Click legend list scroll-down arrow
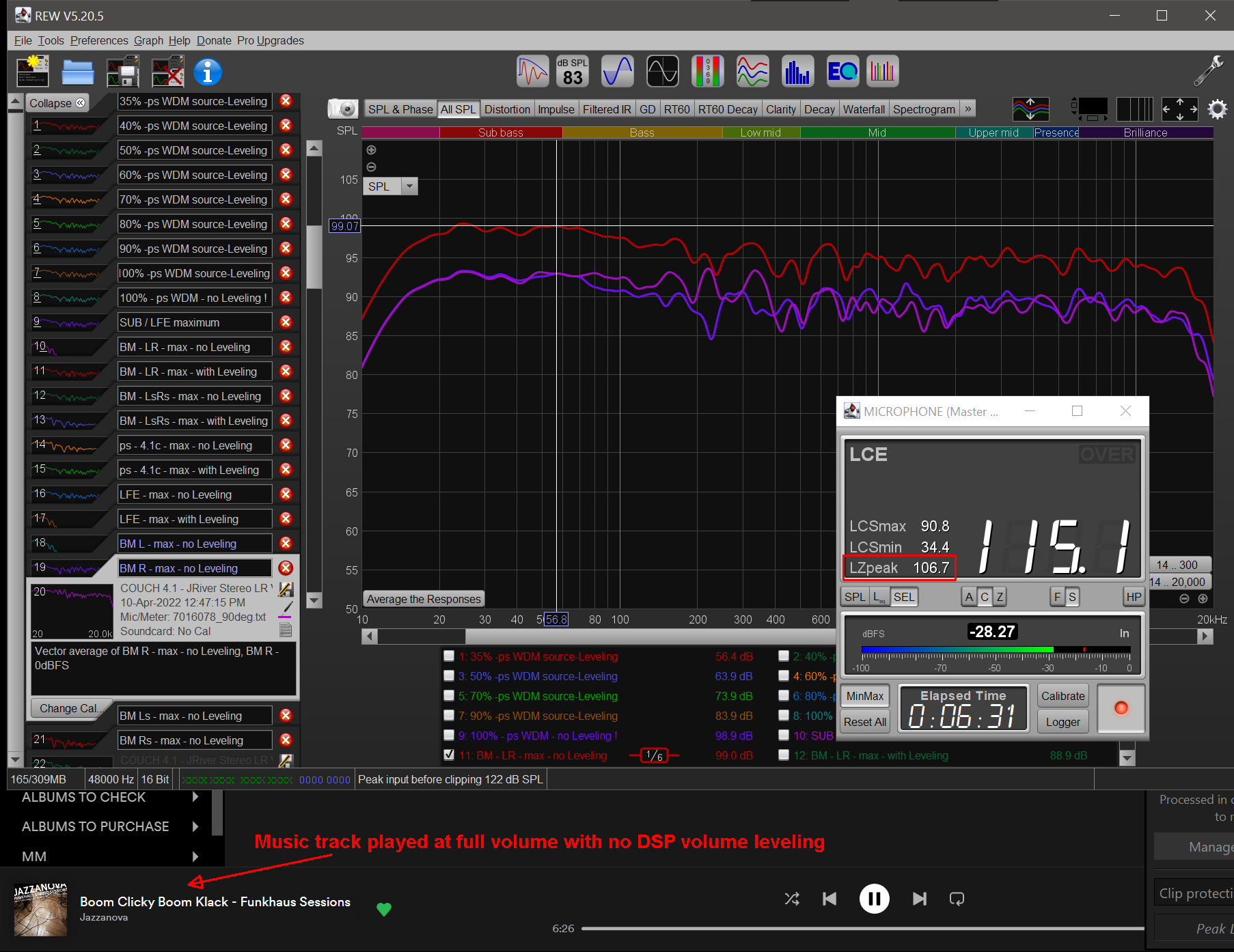This screenshot has height=952, width=1234. (x=1127, y=757)
